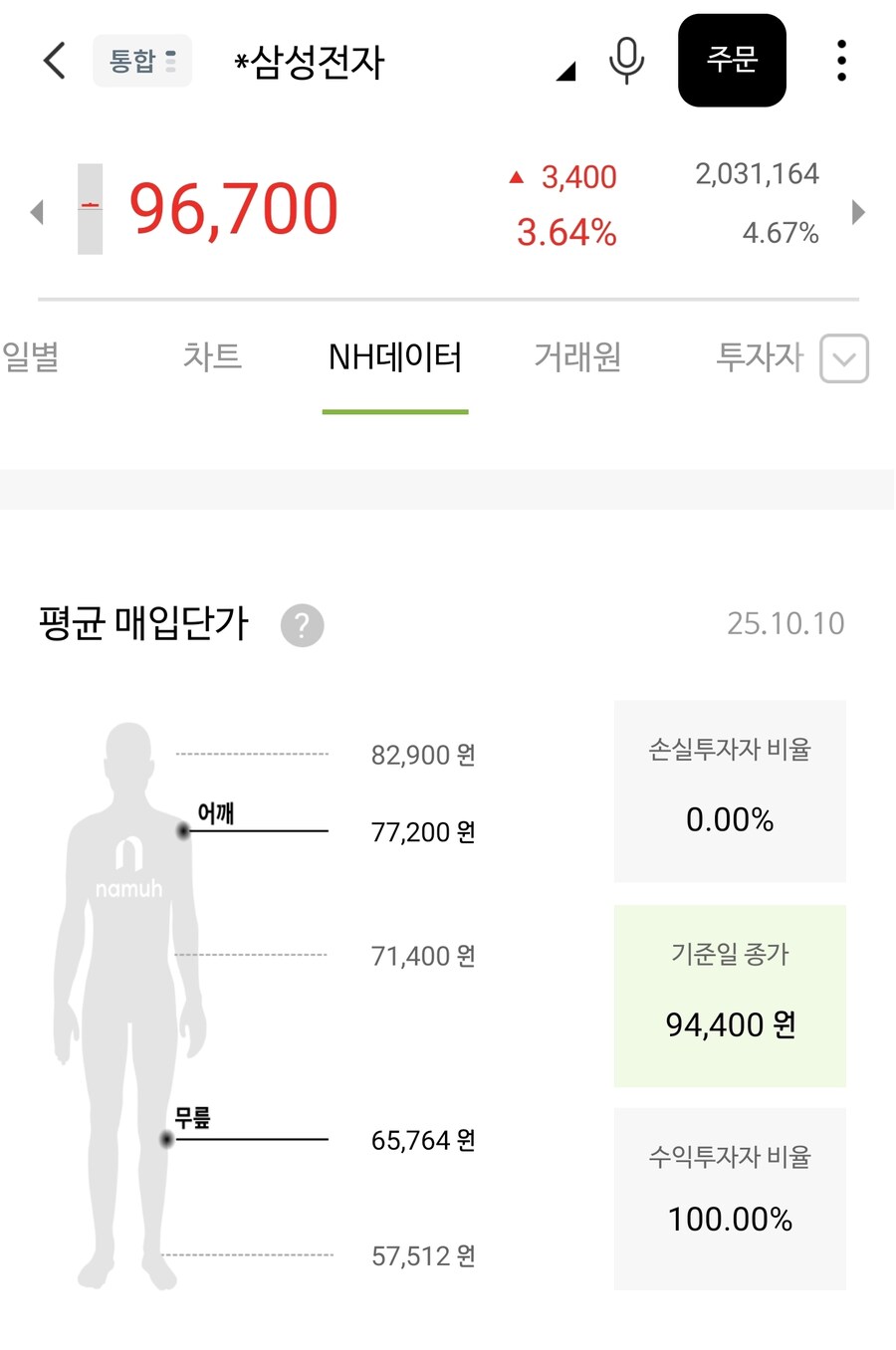This screenshot has width=896, height=1350.
Task: Open the three-dot more options menu
Action: click(841, 61)
